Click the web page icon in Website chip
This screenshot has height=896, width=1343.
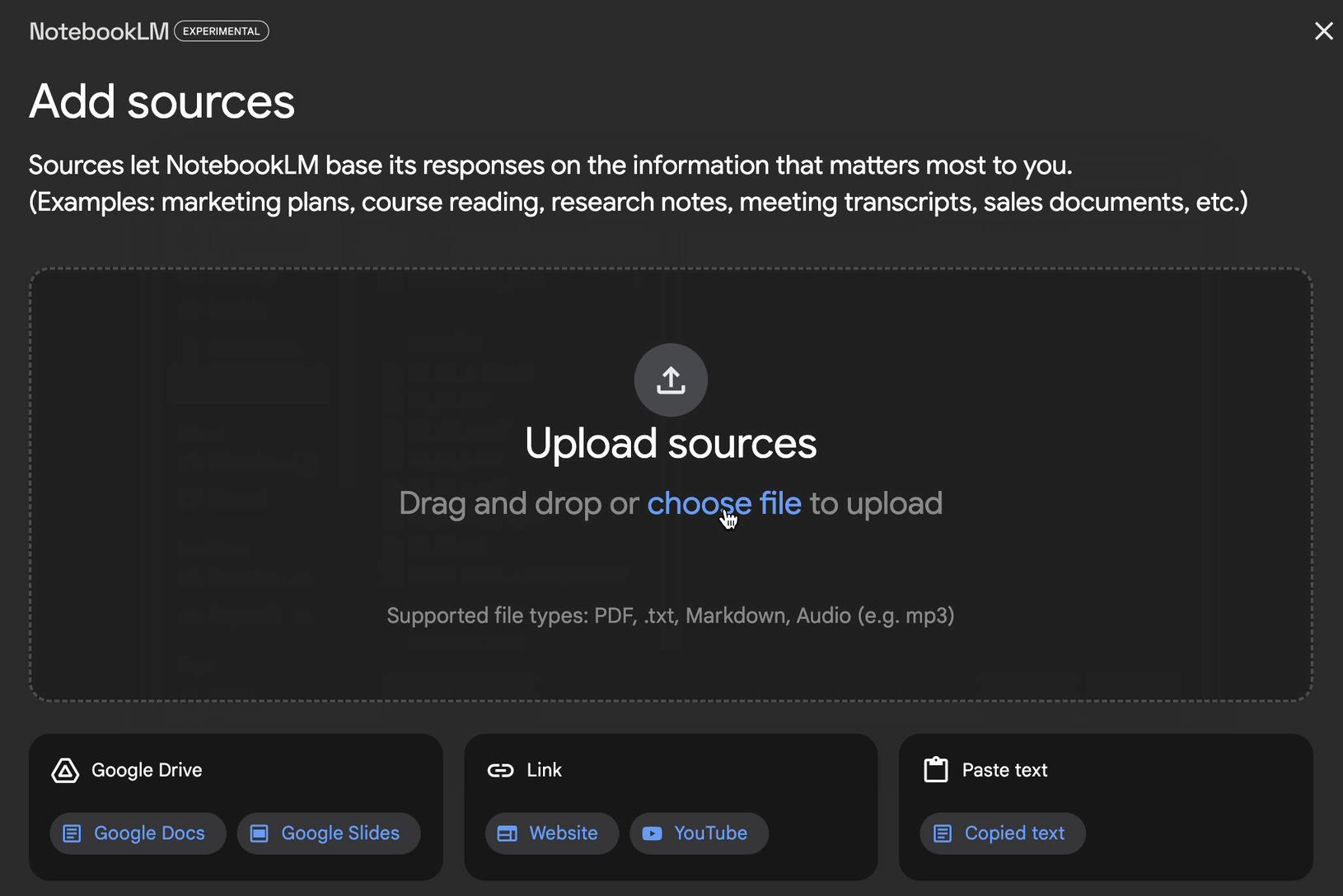click(x=508, y=833)
